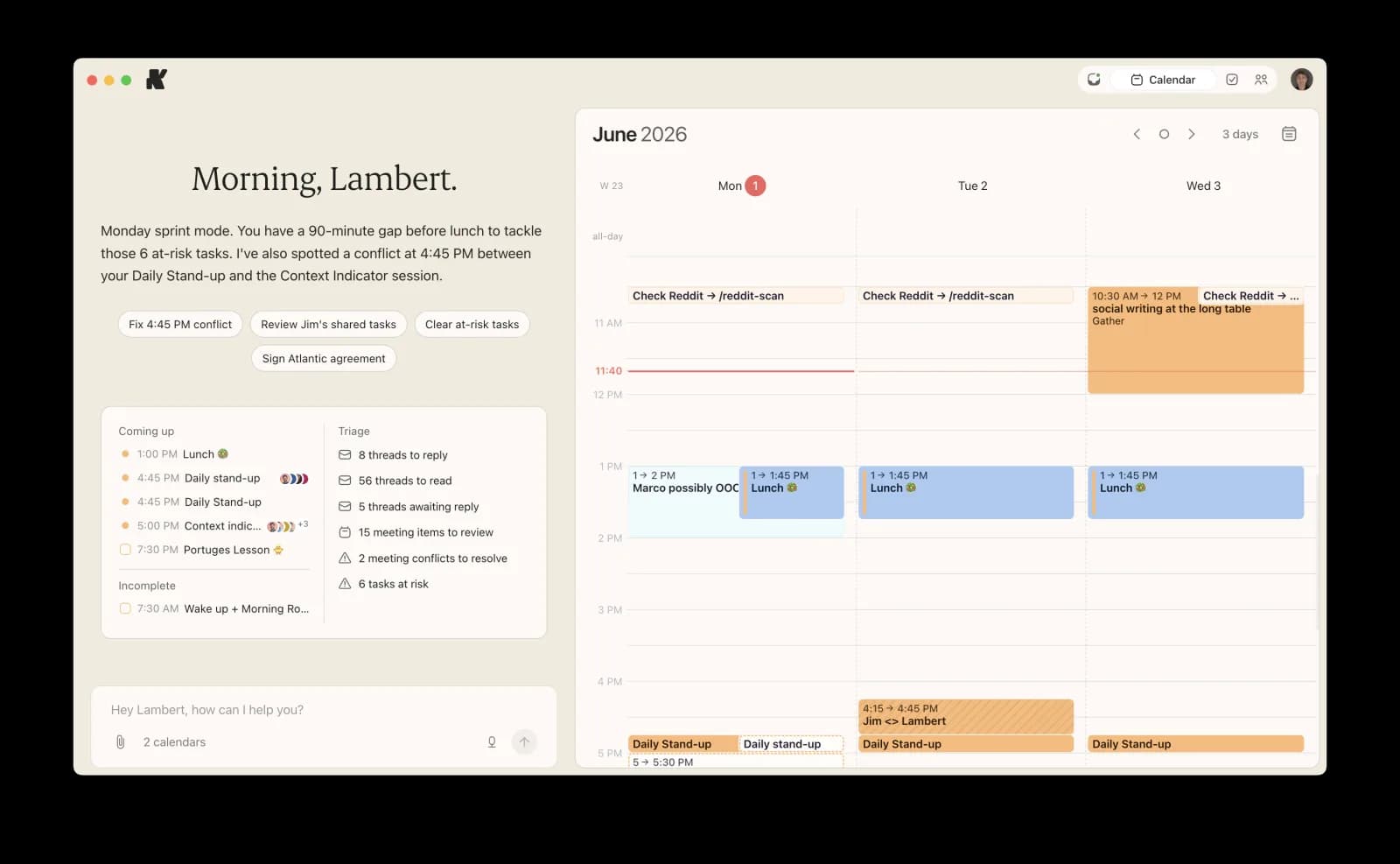
Task: Click the 2 calendars selector
Action: click(x=174, y=742)
